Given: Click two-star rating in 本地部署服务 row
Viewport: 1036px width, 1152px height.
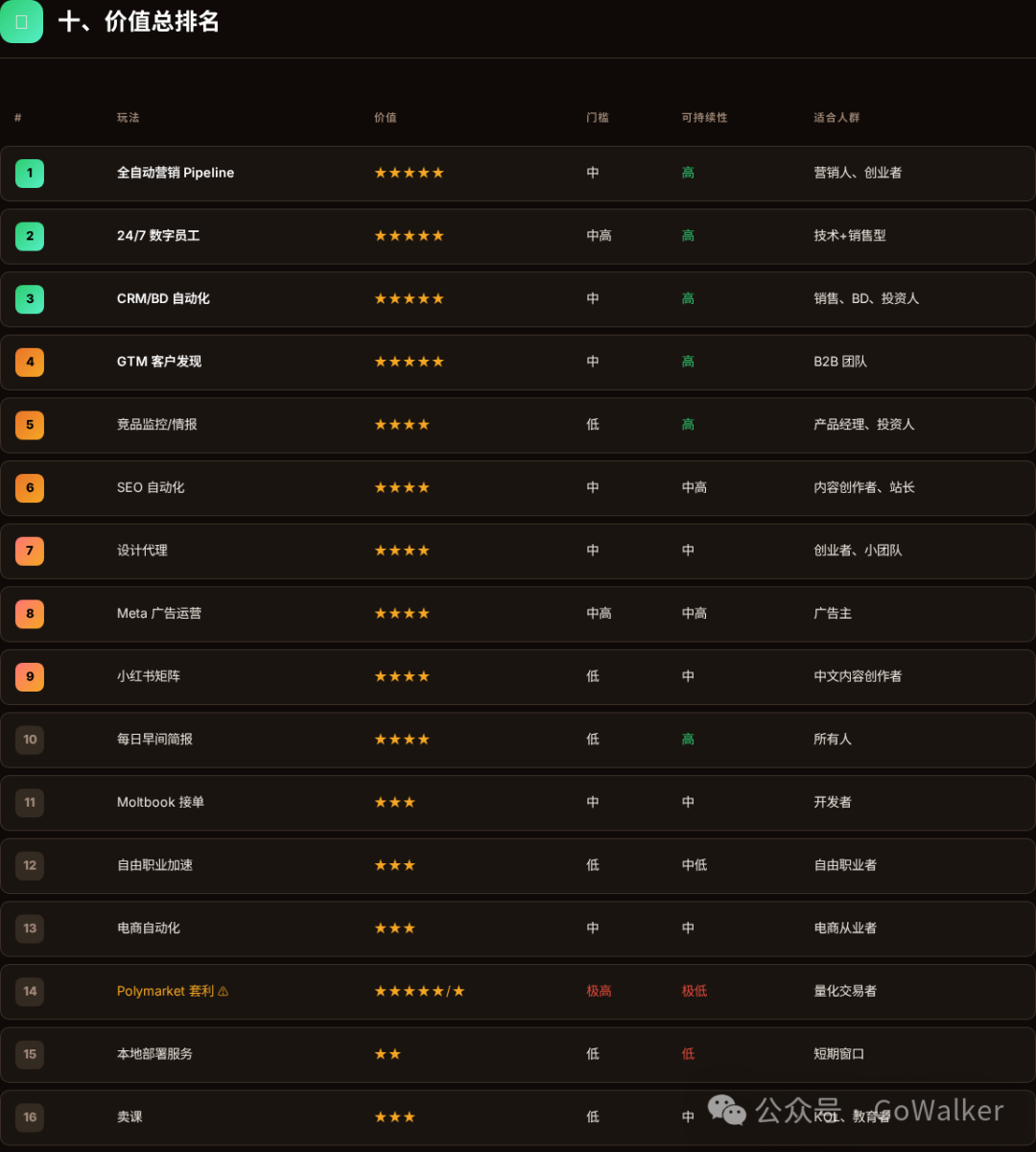Looking at the screenshot, I should (388, 1054).
